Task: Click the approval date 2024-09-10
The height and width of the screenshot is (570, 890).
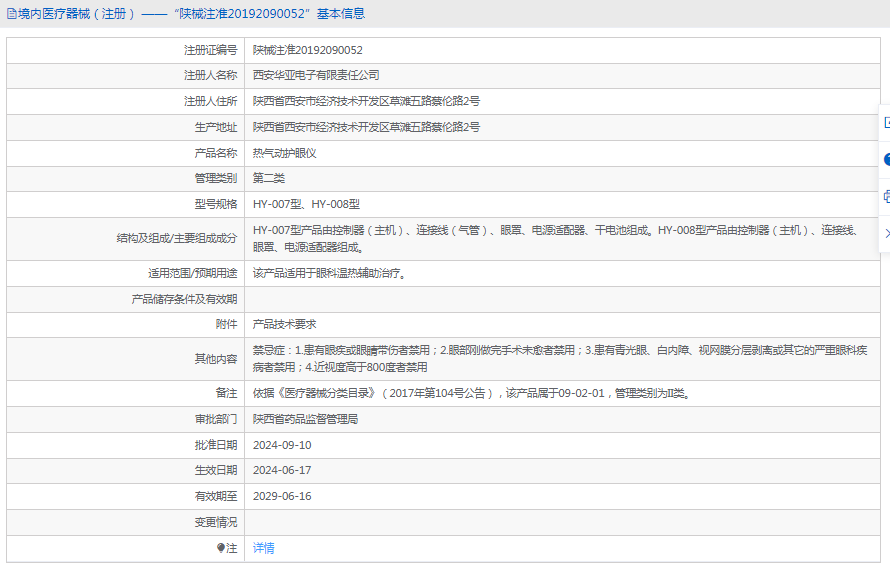Action: 282,445
